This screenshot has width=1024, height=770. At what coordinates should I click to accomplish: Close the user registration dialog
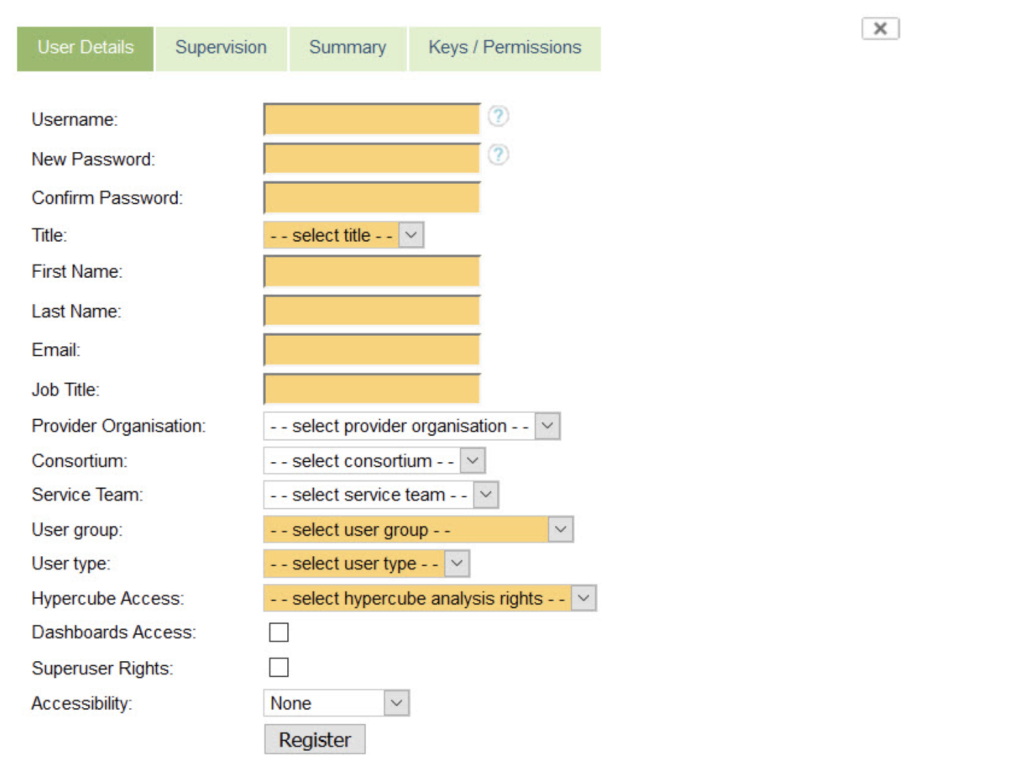[880, 29]
